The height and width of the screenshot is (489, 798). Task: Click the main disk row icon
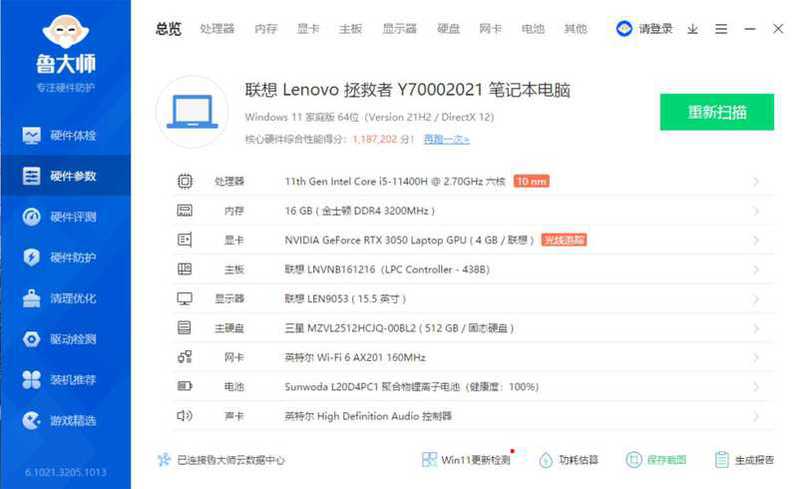(x=184, y=328)
